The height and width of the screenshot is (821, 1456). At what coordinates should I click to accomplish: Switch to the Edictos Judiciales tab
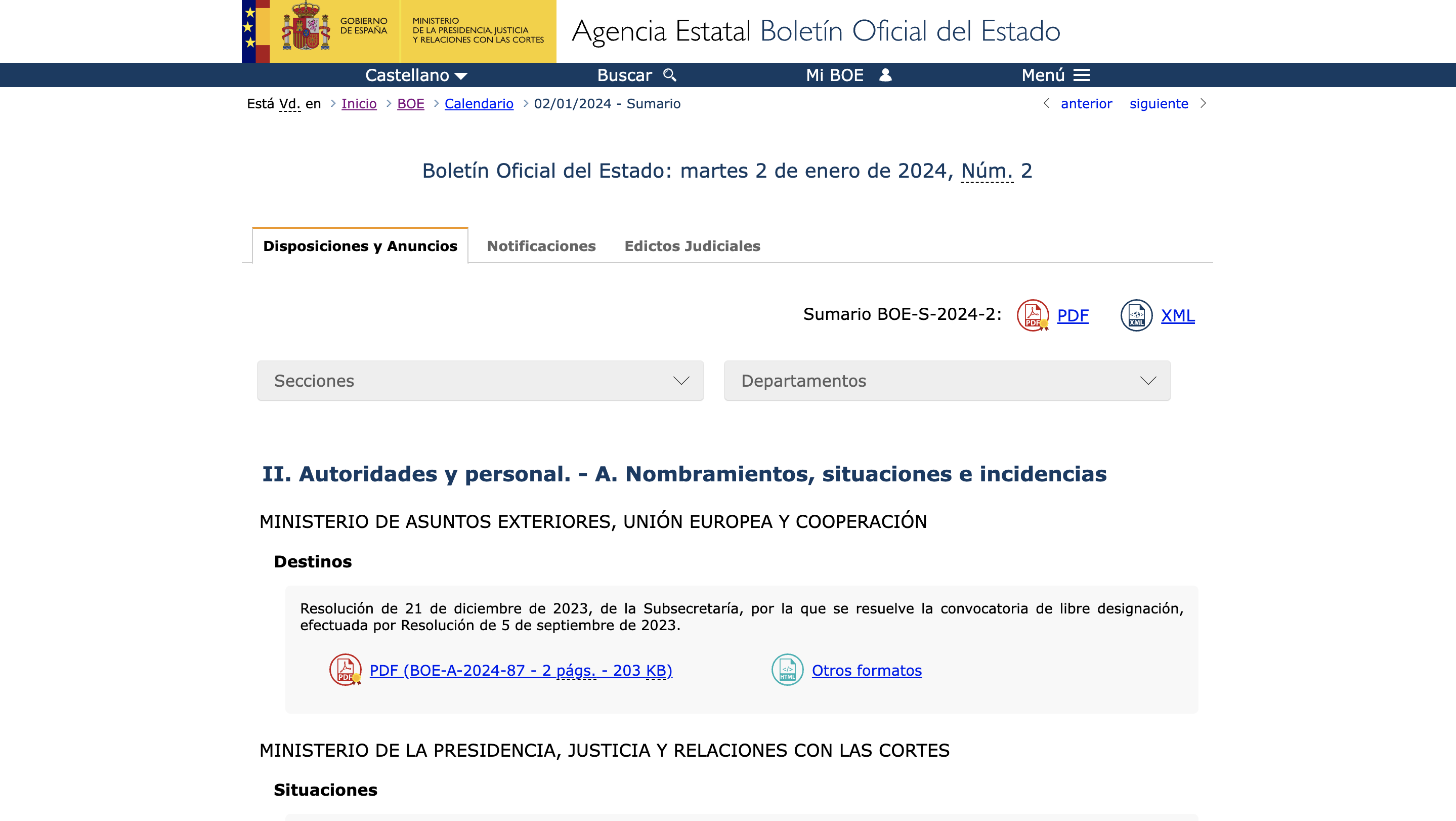(x=692, y=246)
